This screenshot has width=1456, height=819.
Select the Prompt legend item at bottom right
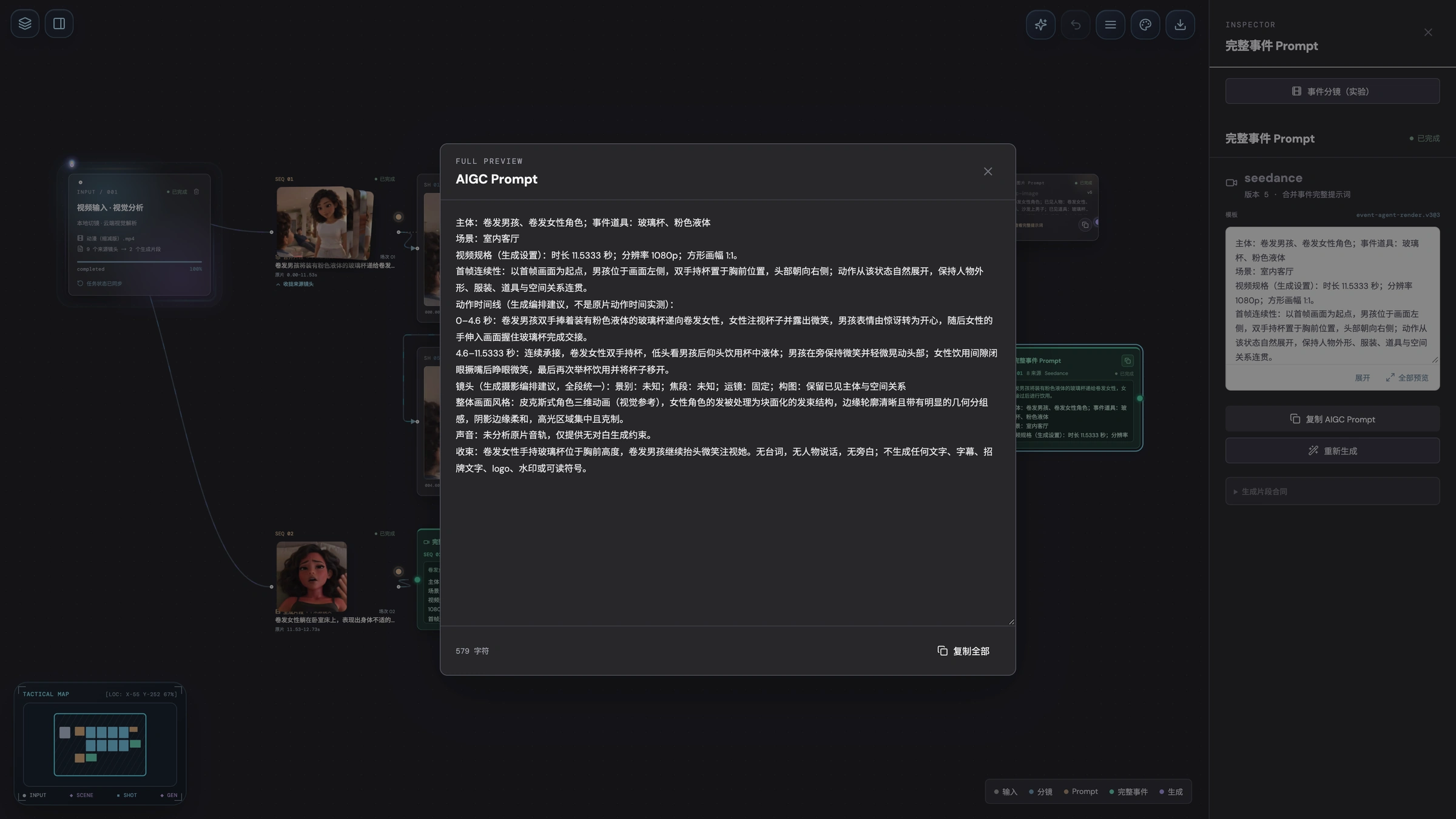pyautogui.click(x=1081, y=792)
